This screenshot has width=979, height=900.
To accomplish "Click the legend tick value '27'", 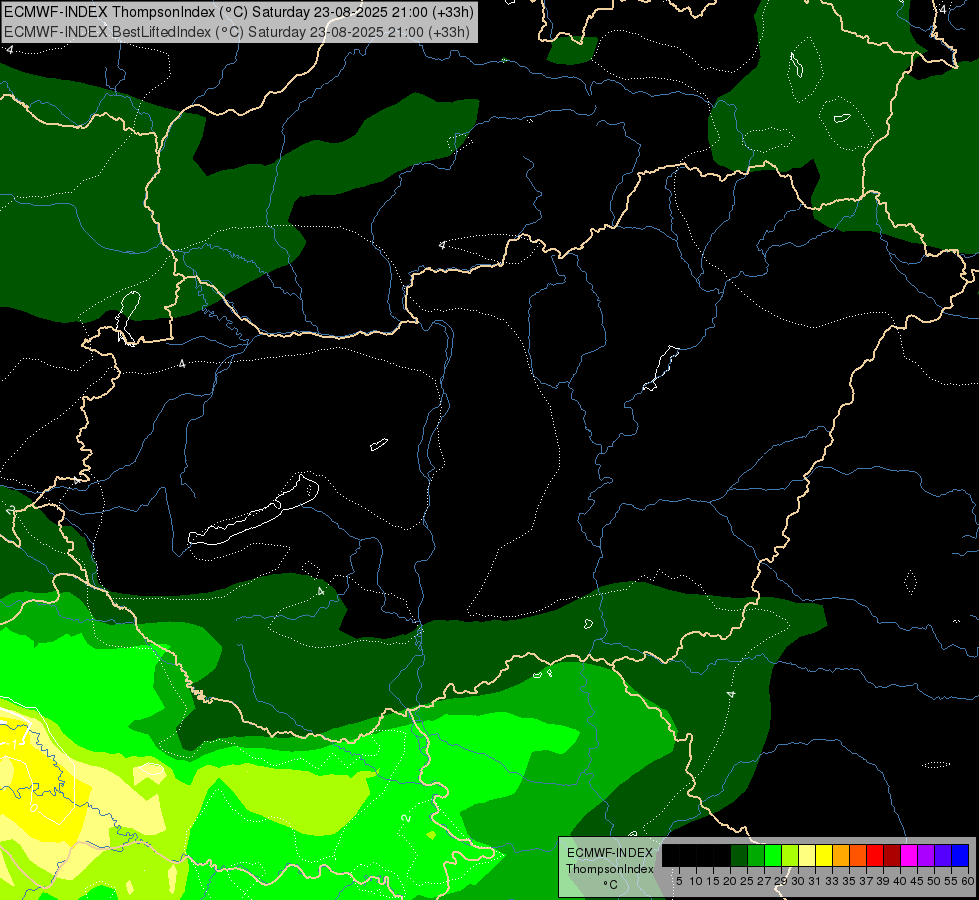I will pyautogui.click(x=764, y=881).
